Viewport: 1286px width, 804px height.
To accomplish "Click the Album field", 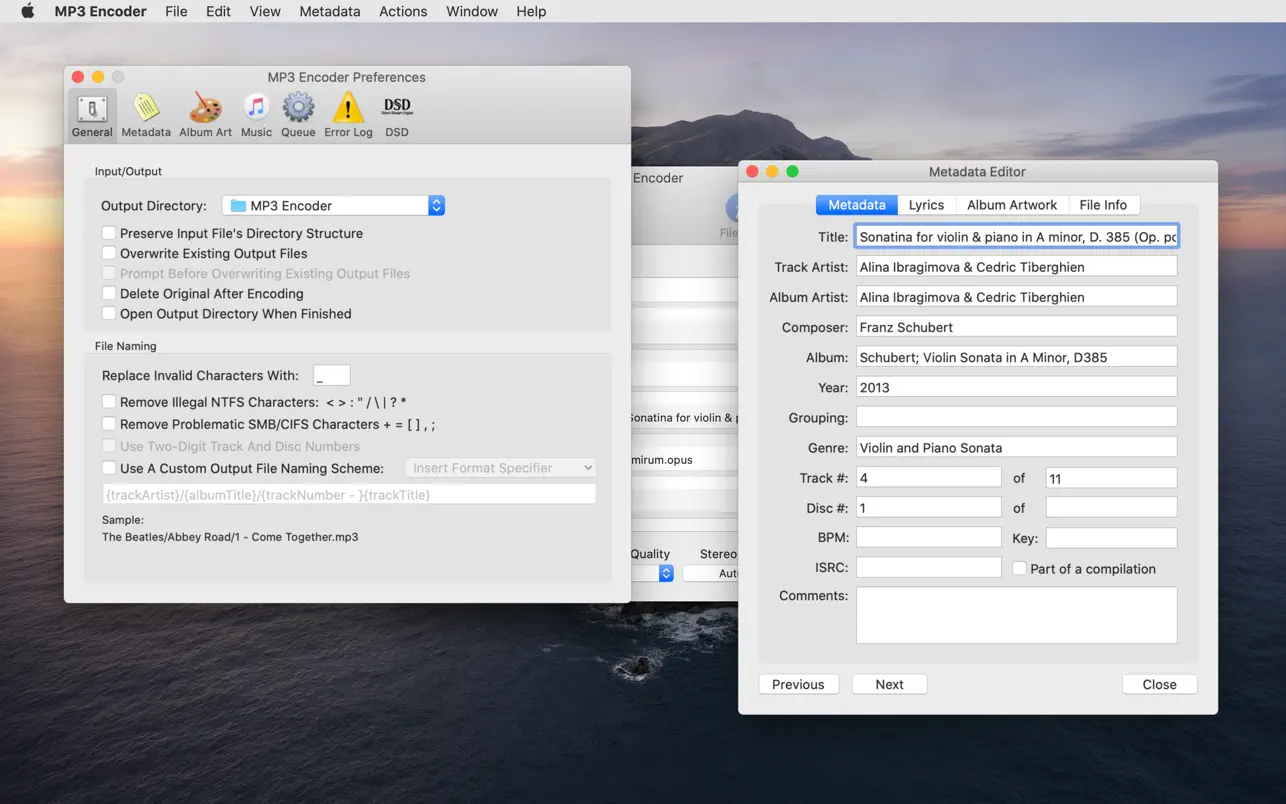I will tap(1017, 356).
